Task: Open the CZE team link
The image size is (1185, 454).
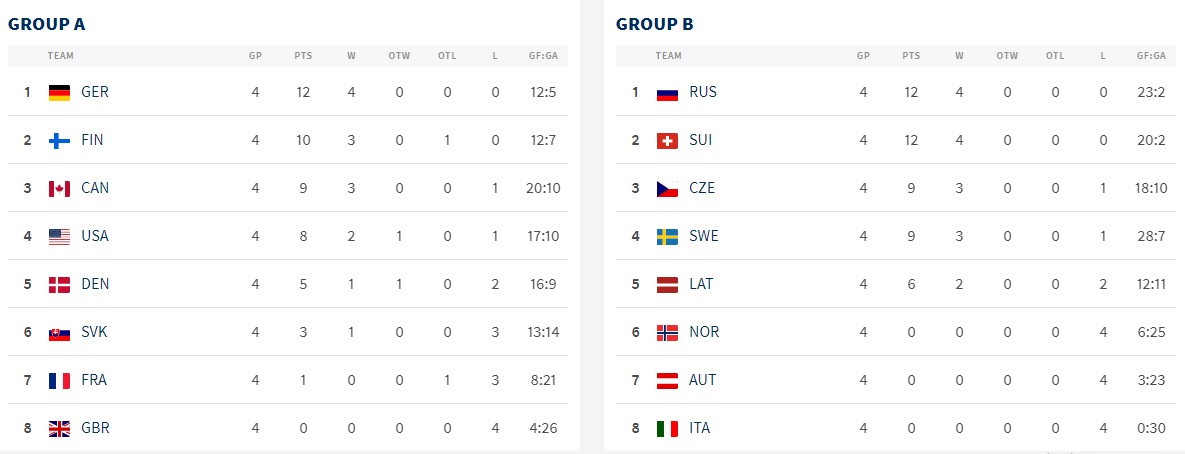Action: [702, 188]
